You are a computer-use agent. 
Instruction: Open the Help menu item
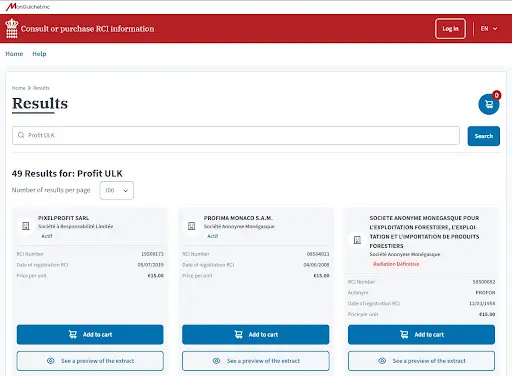tap(39, 54)
